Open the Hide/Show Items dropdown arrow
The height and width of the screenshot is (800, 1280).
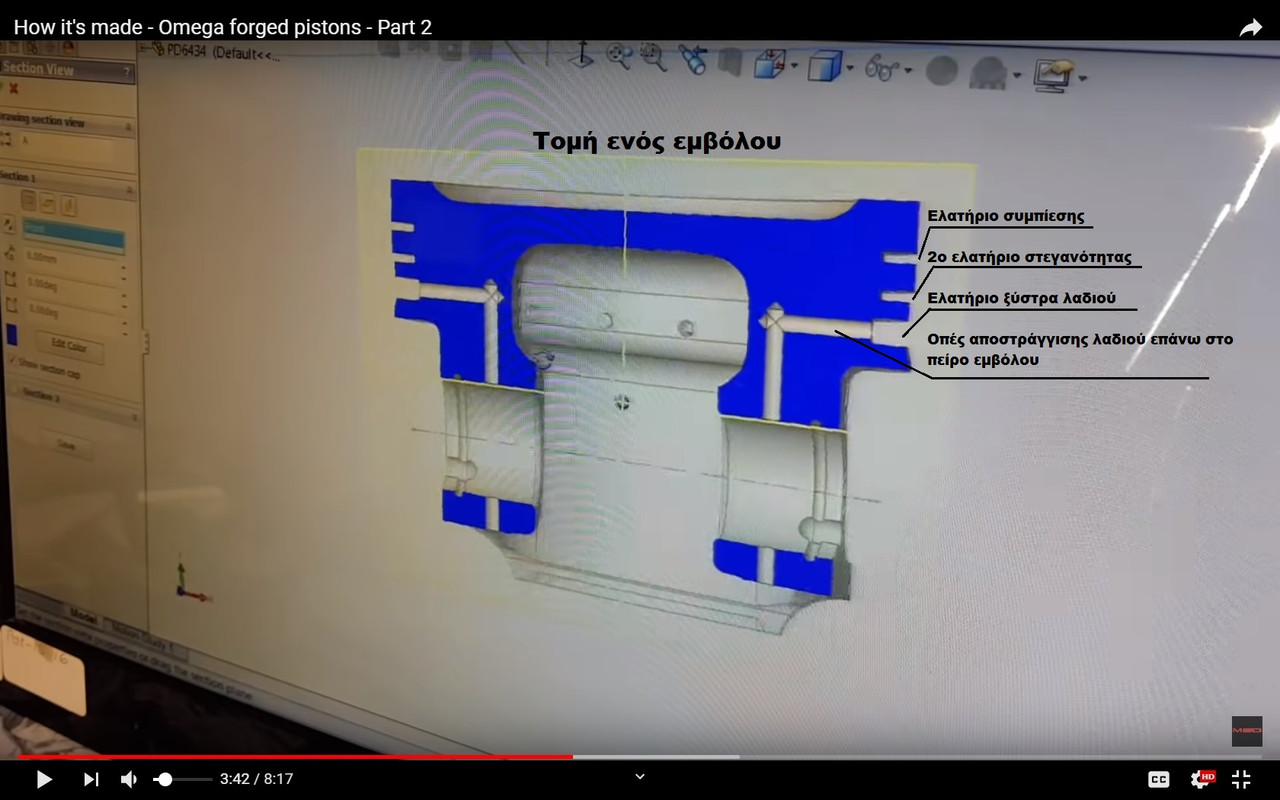click(908, 71)
